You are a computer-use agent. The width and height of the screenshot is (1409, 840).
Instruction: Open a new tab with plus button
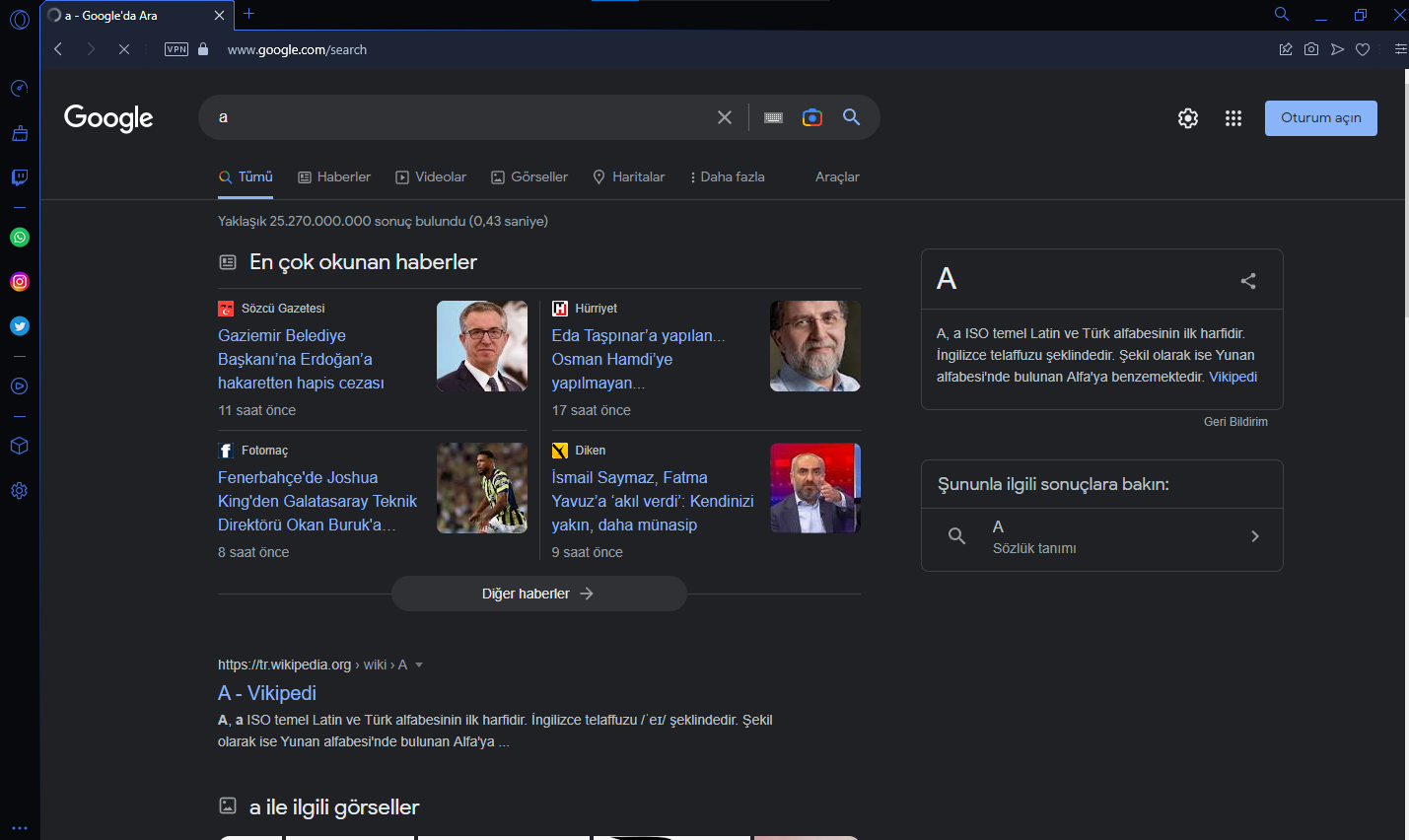pos(249,14)
